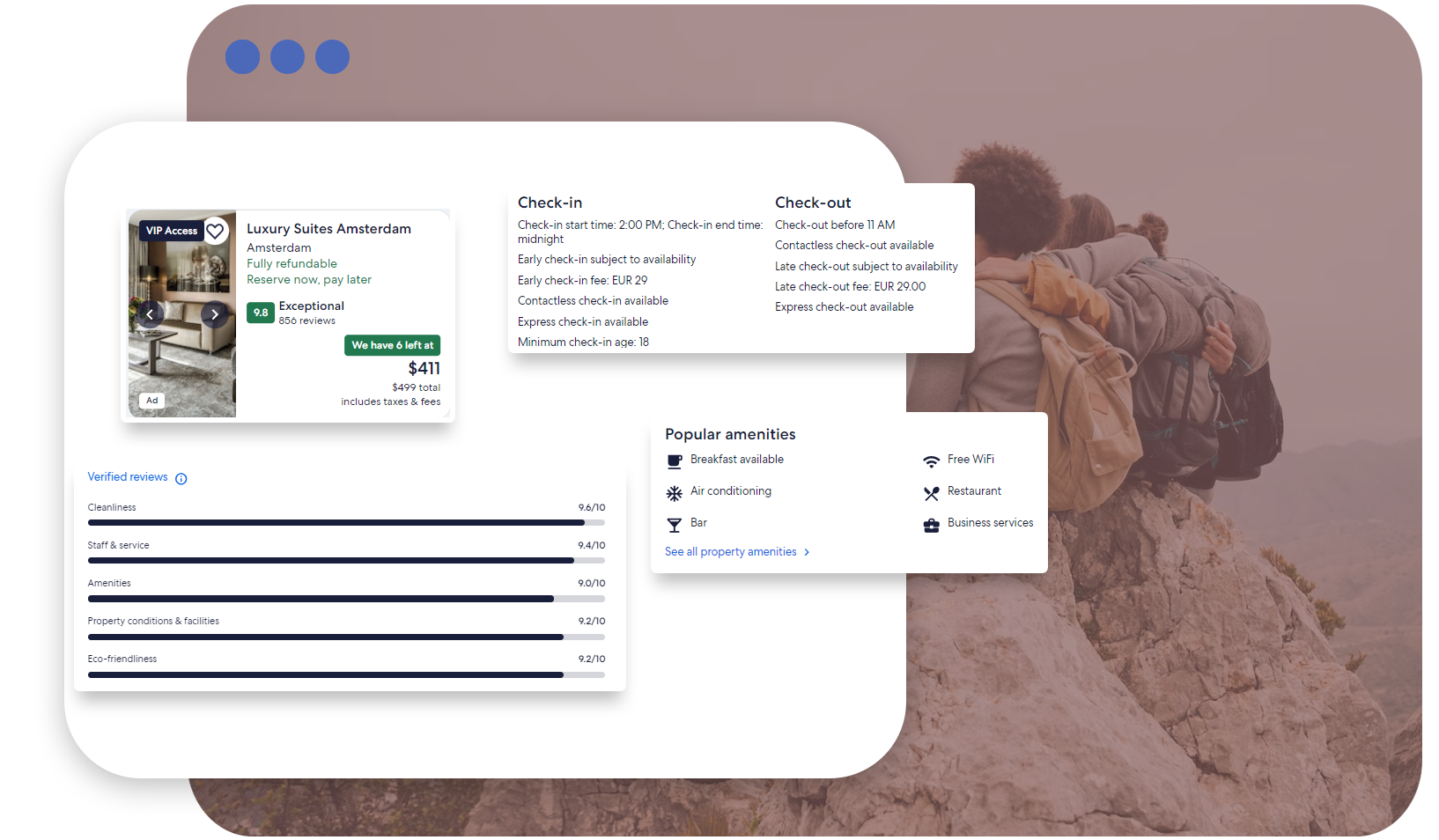The image size is (1439, 840).
Task: Click the Bar cocktail glass icon
Action: pyautogui.click(x=675, y=523)
